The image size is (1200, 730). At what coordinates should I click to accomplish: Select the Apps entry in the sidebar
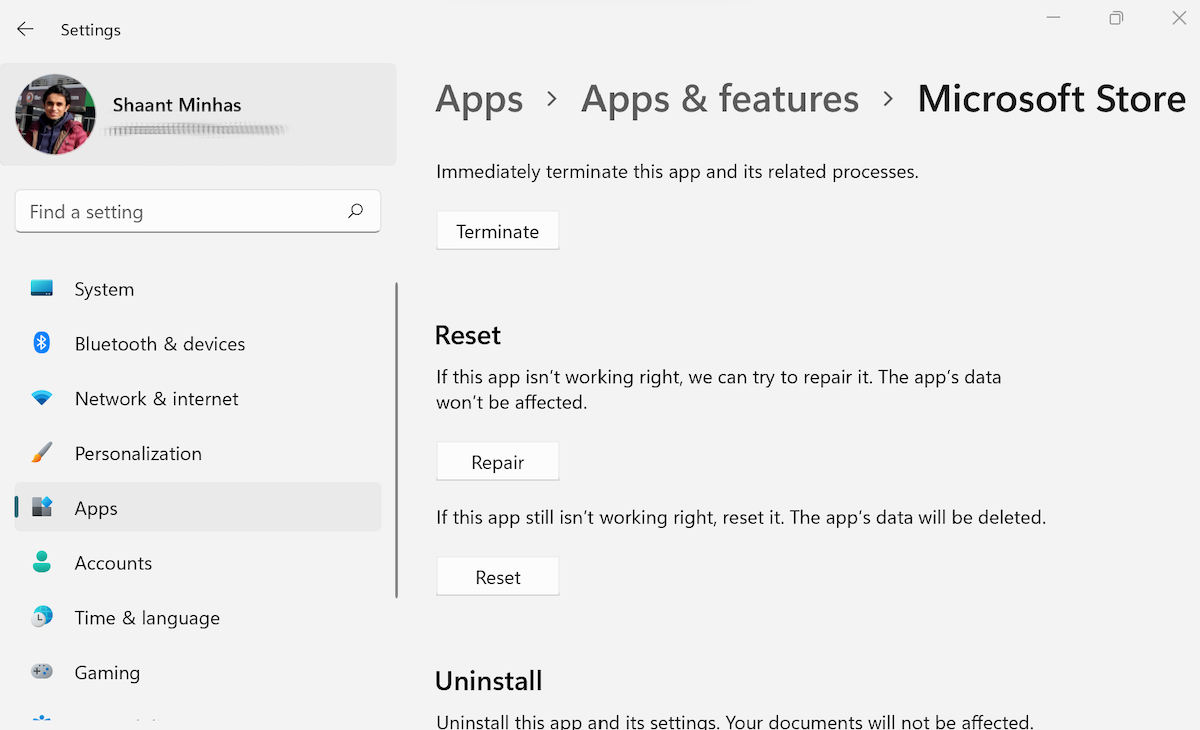[96, 507]
